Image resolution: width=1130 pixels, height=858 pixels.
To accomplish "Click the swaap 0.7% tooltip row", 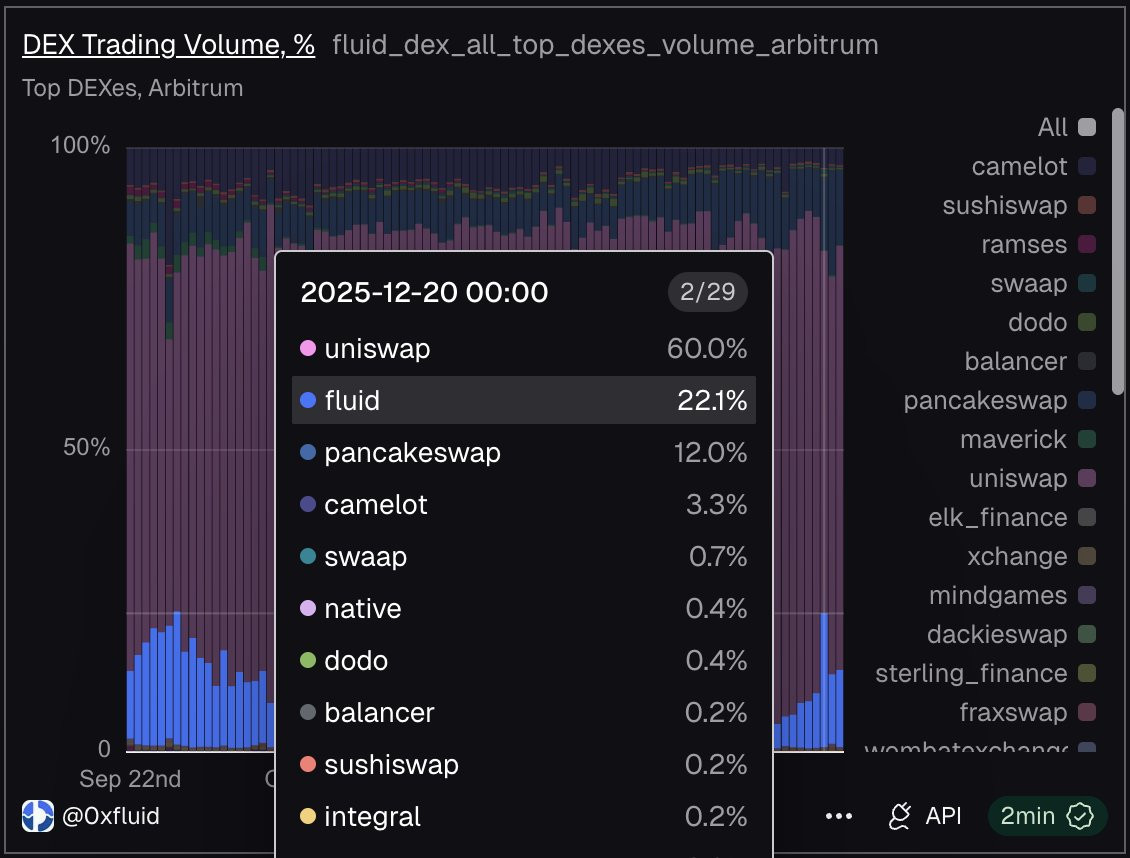I will click(524, 556).
